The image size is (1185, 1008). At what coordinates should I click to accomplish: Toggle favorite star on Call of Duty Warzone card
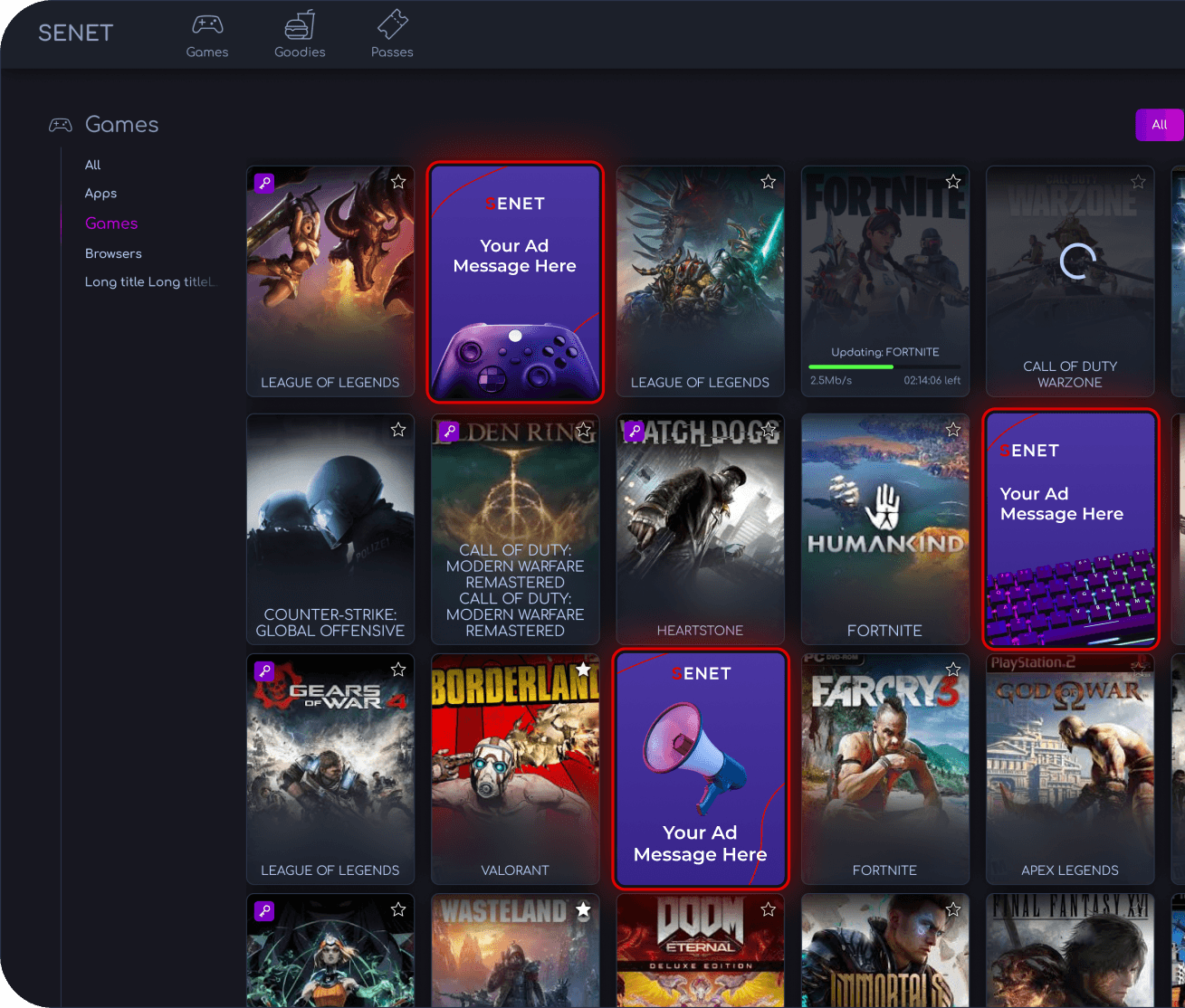point(1138,182)
